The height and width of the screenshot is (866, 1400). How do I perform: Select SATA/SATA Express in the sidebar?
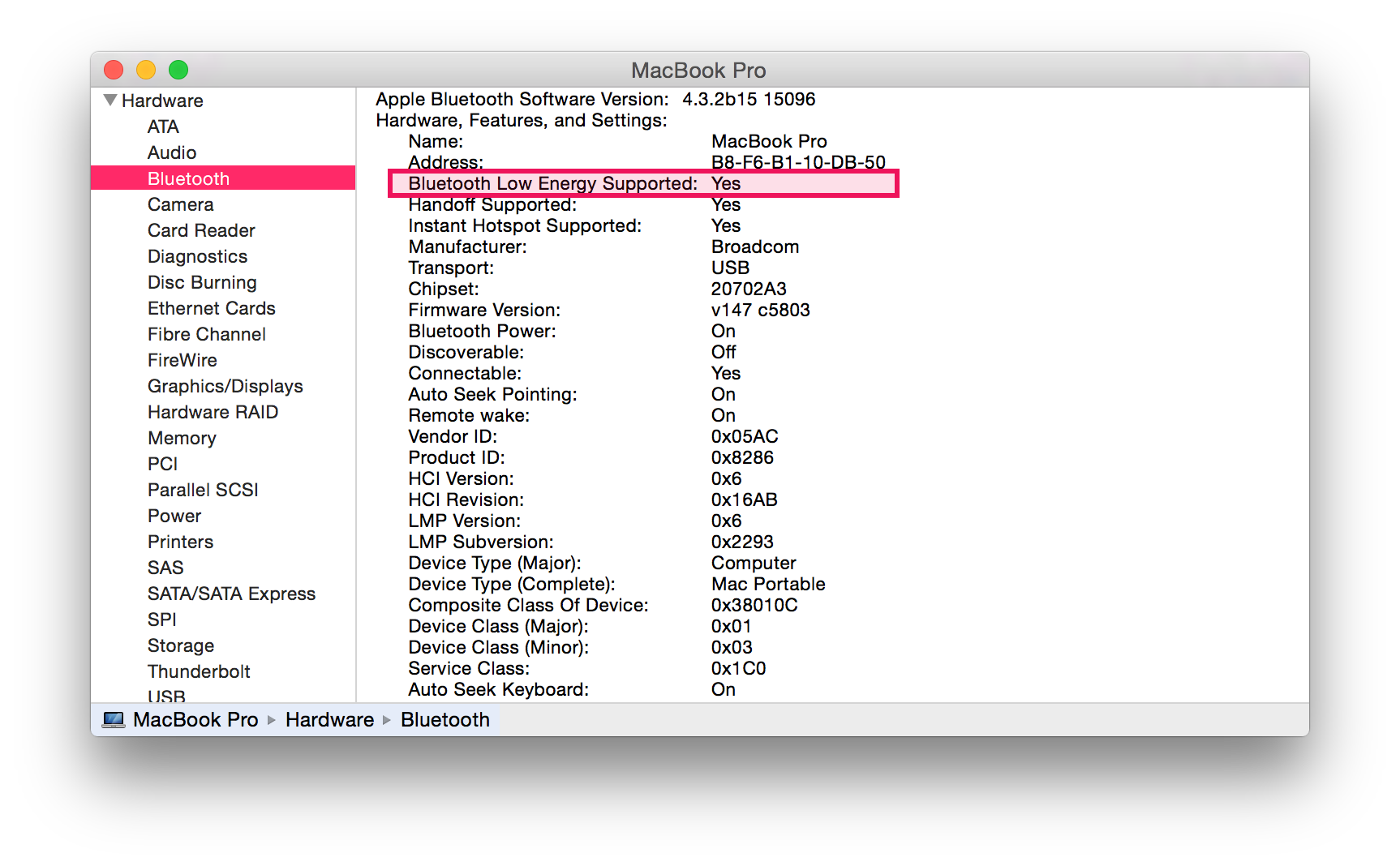click(x=231, y=594)
